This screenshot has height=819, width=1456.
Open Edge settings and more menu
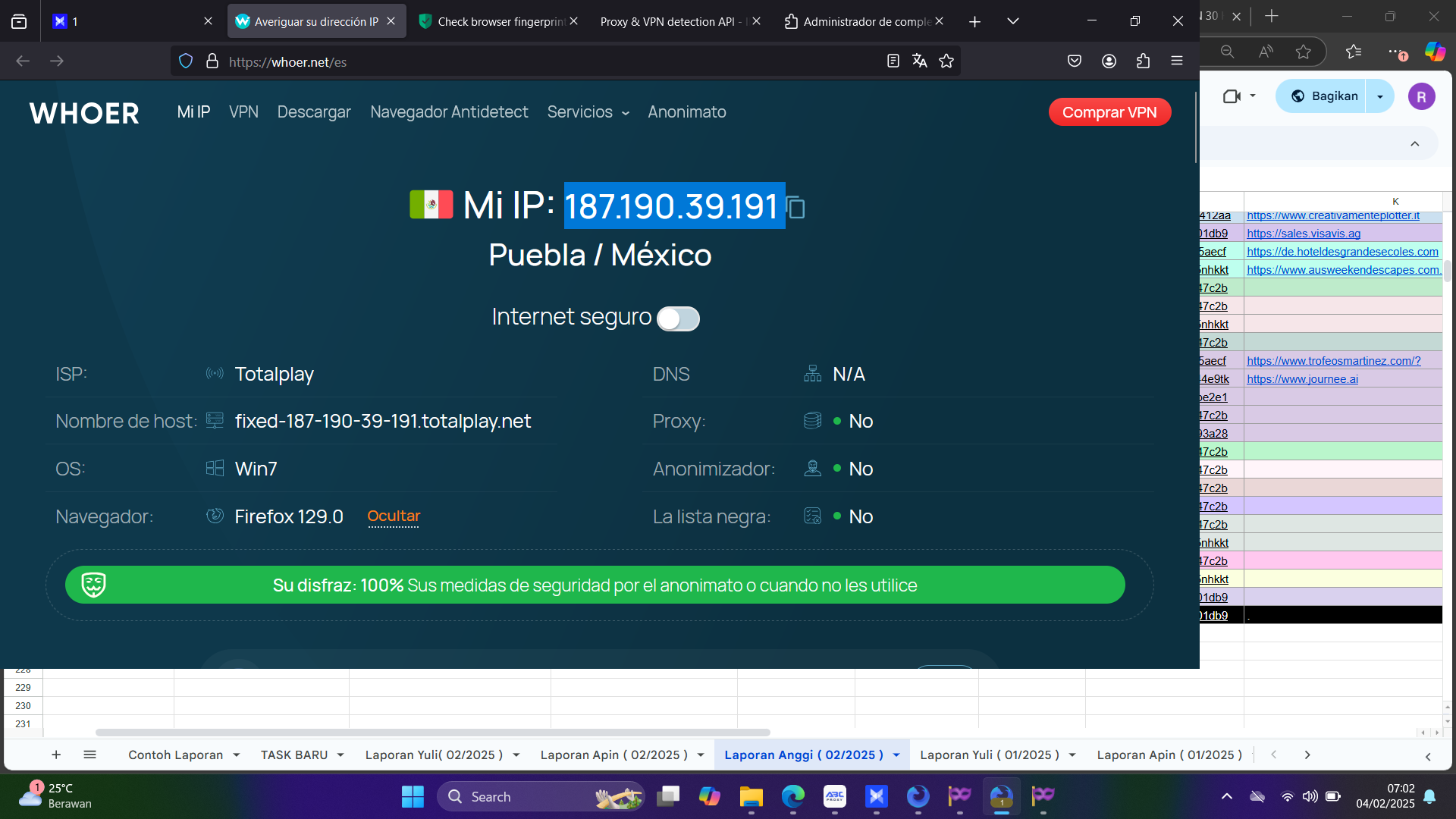[1396, 52]
